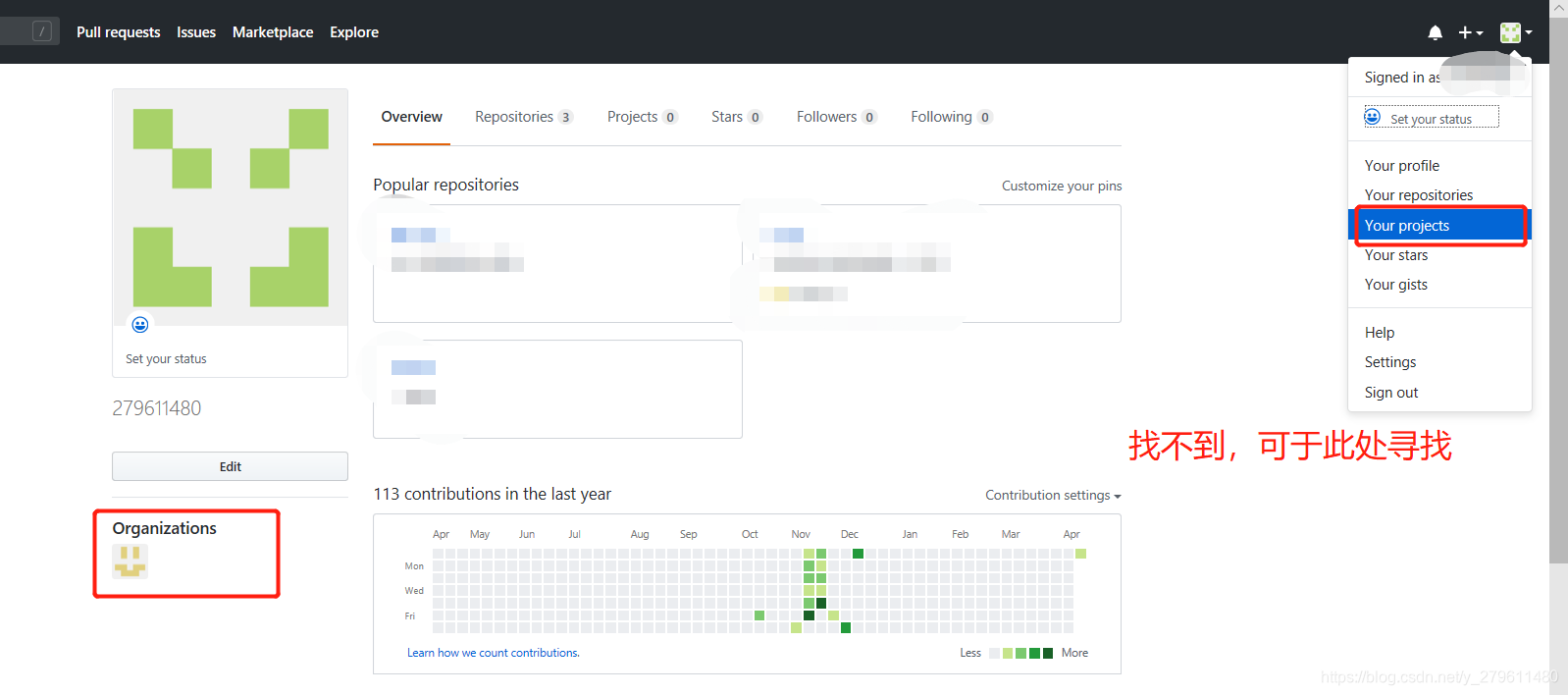Click the lightest grey legend square near Less

(x=994, y=653)
